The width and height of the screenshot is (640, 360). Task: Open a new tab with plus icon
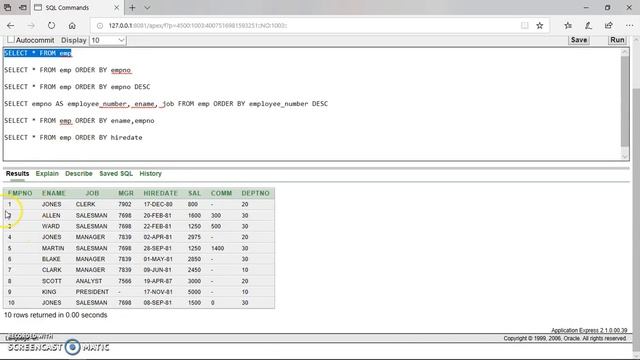[x=132, y=8]
